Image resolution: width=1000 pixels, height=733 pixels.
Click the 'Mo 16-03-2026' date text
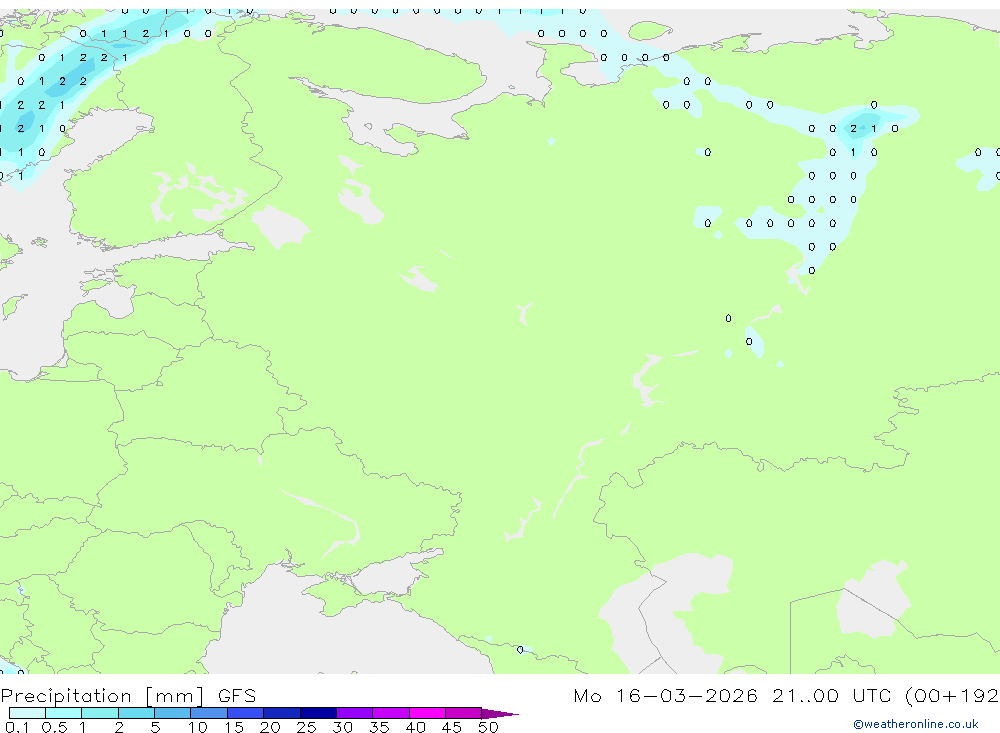665,696
